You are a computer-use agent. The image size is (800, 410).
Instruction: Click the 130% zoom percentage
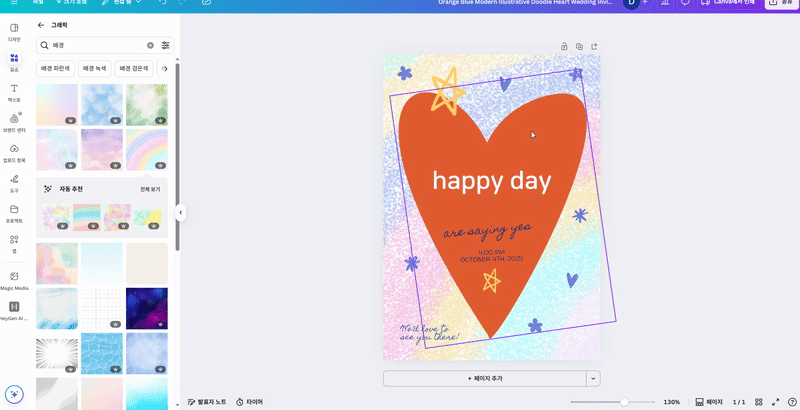coord(671,402)
